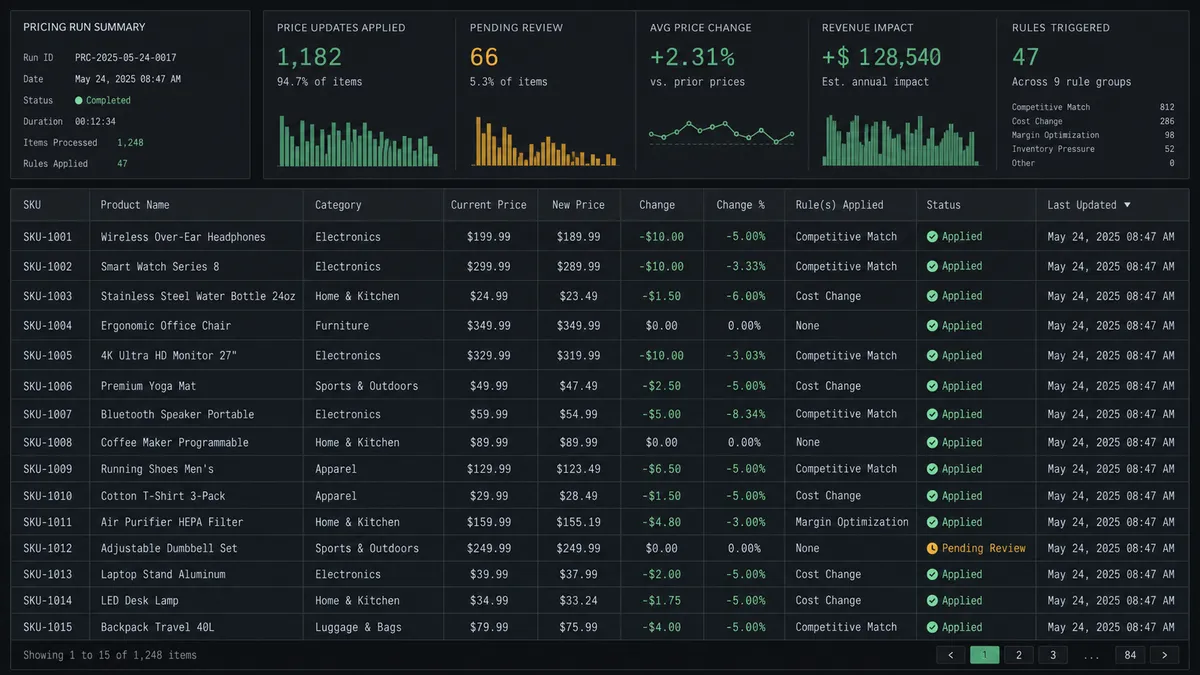Select the Wireless Over-Ear Headphones product name
Image resolution: width=1200 pixels, height=675 pixels.
tap(183, 237)
